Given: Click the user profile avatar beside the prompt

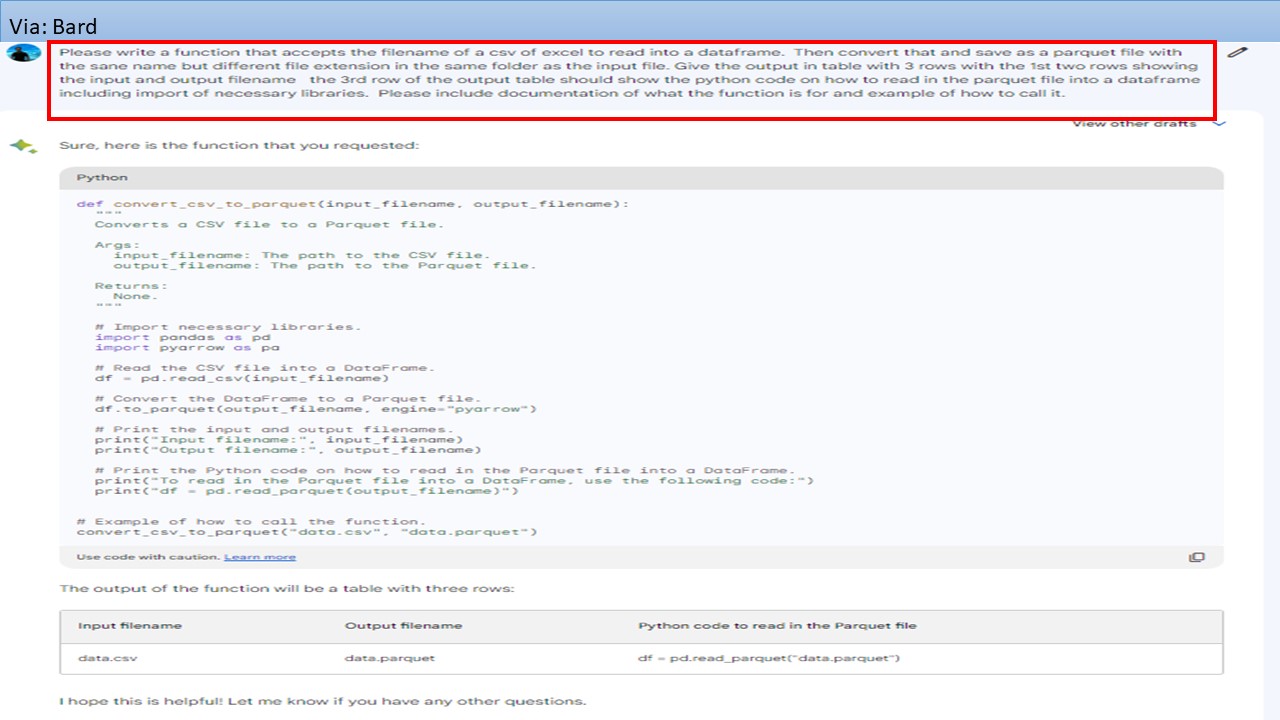Looking at the screenshot, I should click(x=24, y=53).
